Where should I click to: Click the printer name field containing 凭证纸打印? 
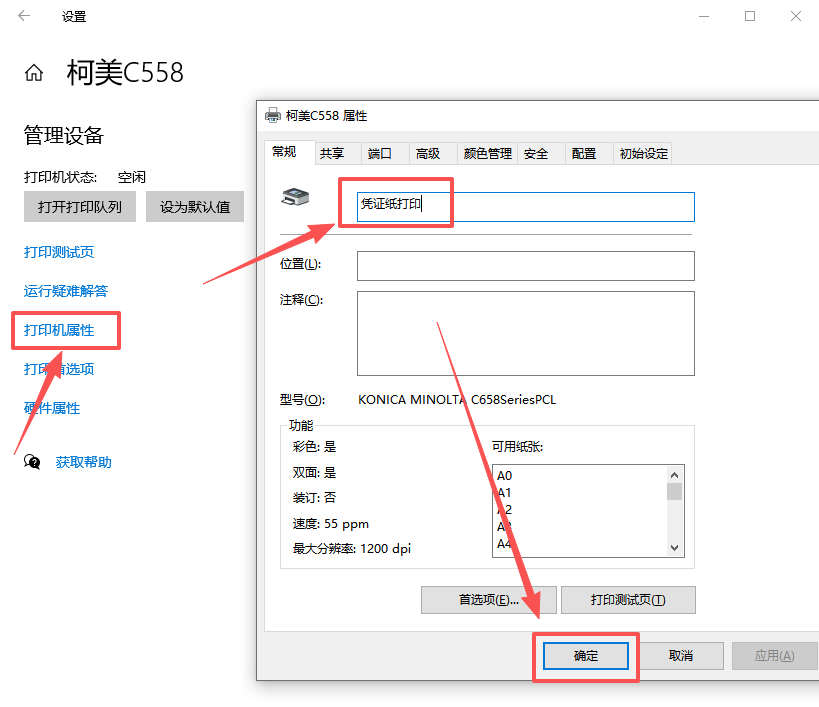click(x=525, y=207)
